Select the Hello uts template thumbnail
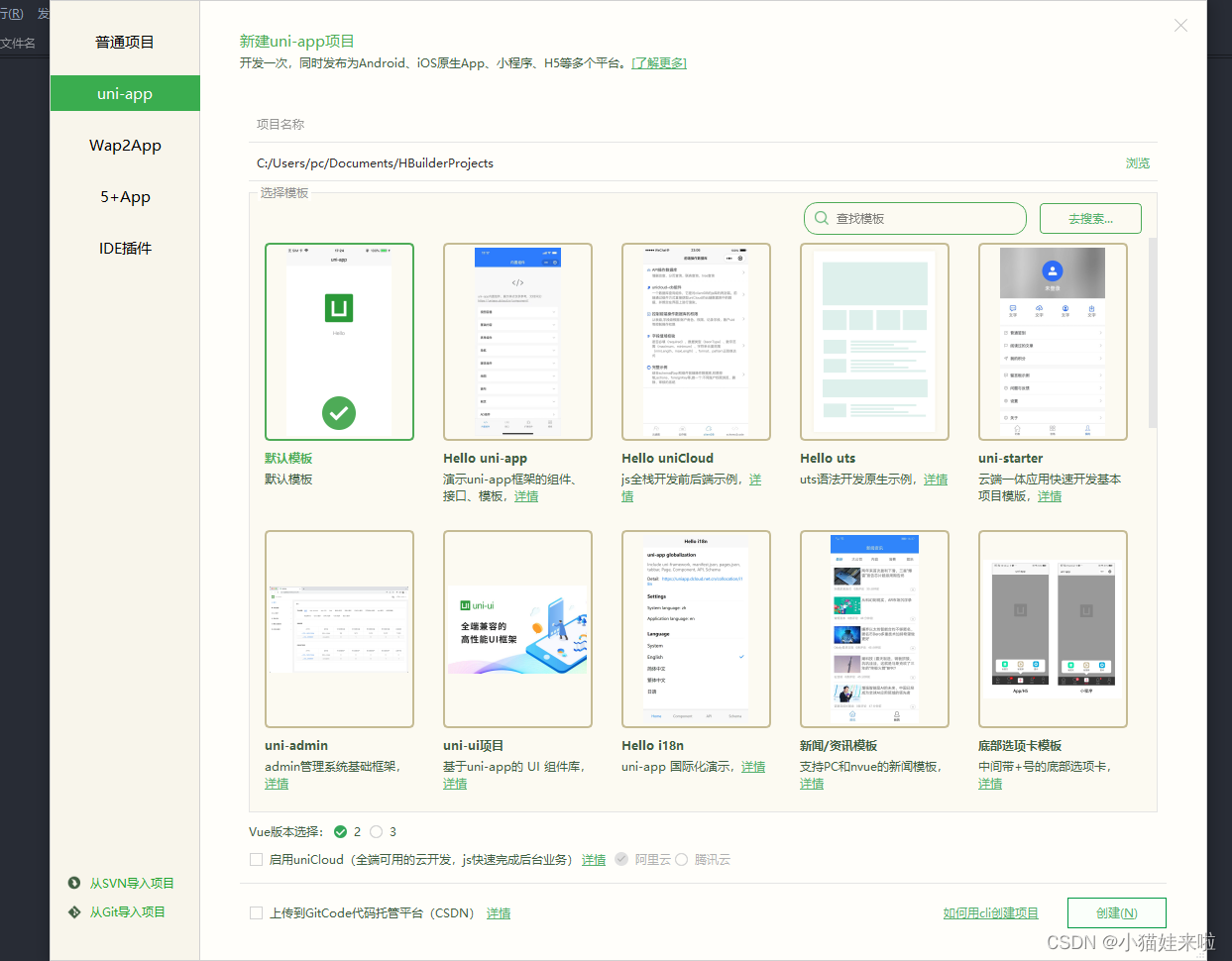The height and width of the screenshot is (961, 1232). [874, 342]
